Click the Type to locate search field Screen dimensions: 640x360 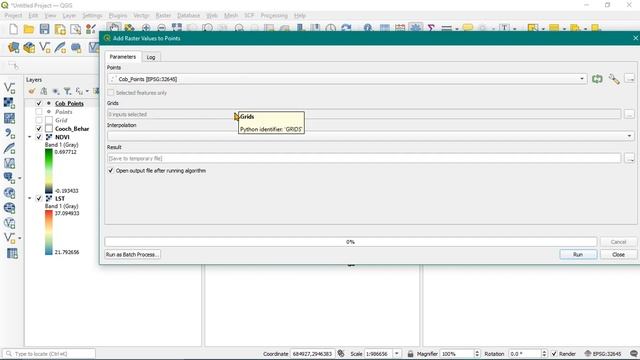[49, 353]
